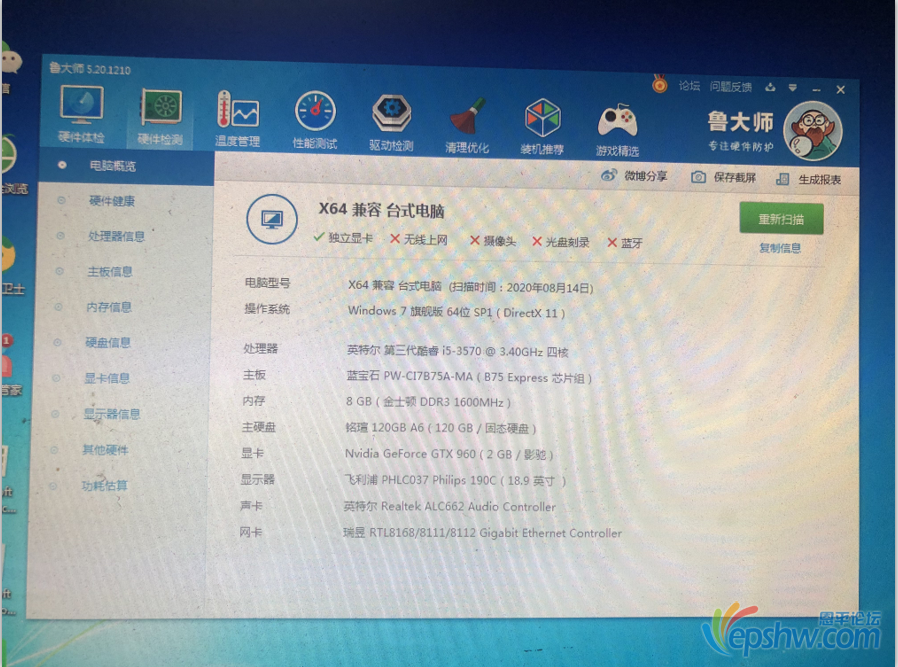Click the 光盘刻录 status item
The width and height of the screenshot is (898, 667).
(560, 242)
